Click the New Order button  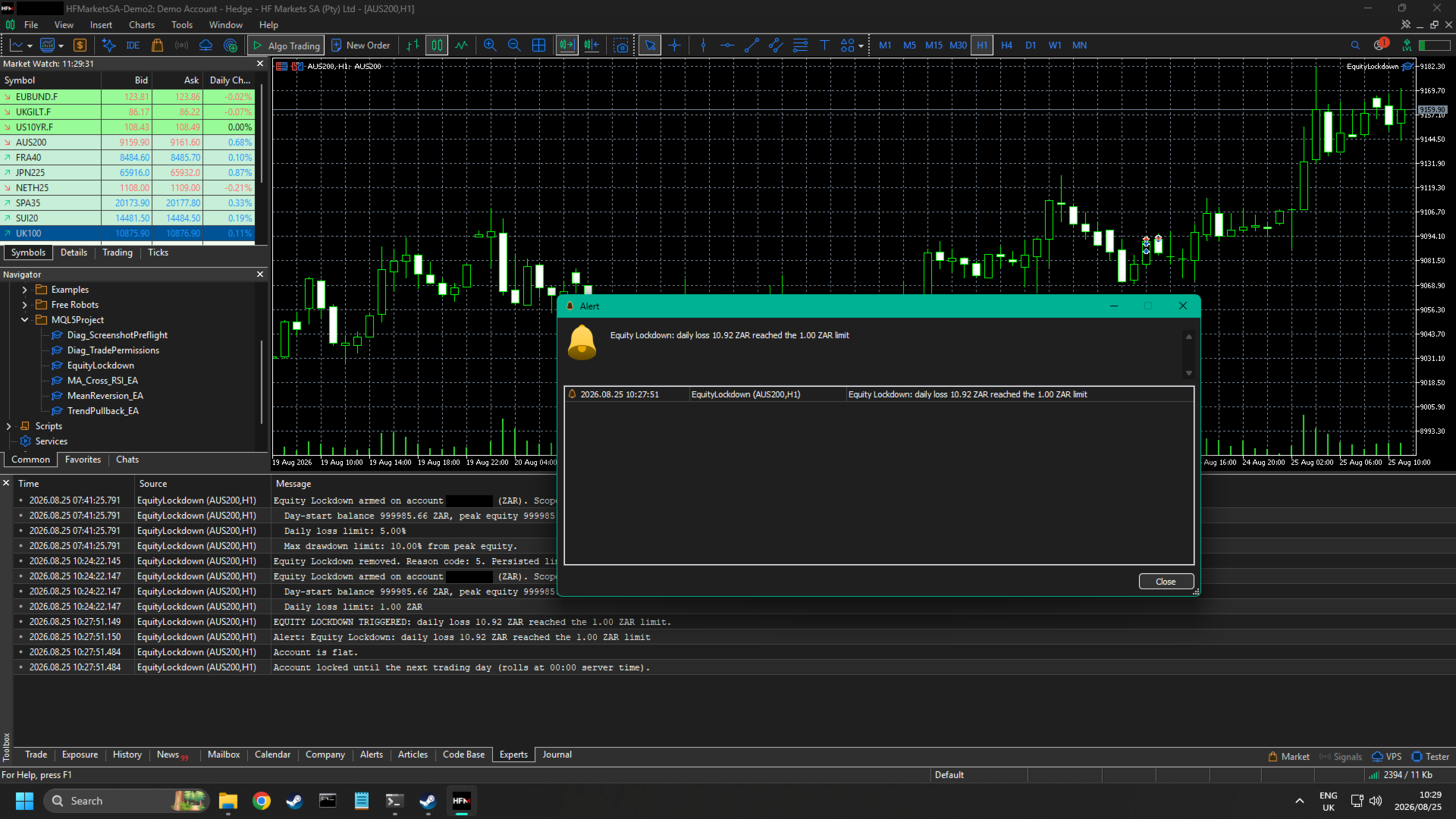[x=361, y=45]
